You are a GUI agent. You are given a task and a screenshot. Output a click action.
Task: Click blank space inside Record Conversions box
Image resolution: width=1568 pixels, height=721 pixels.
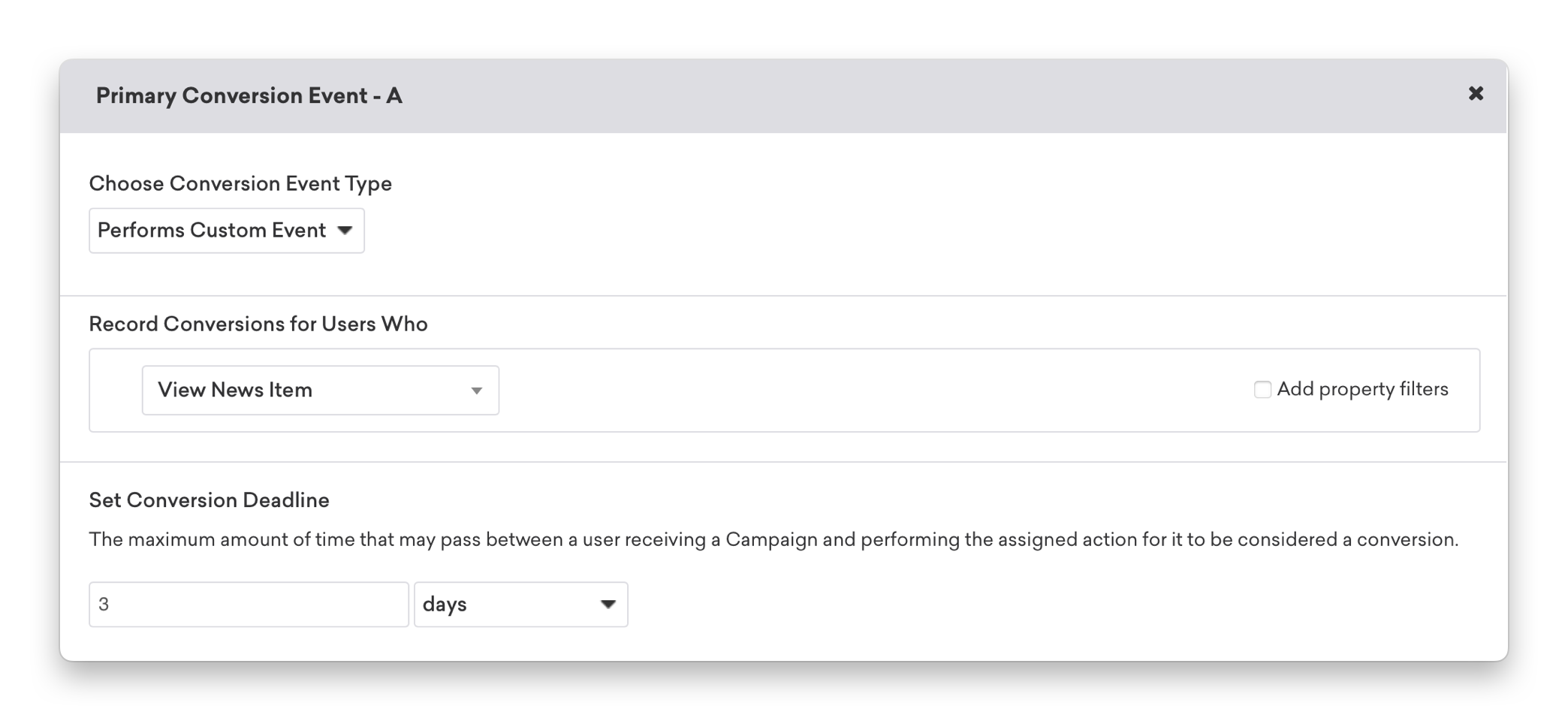click(864, 391)
